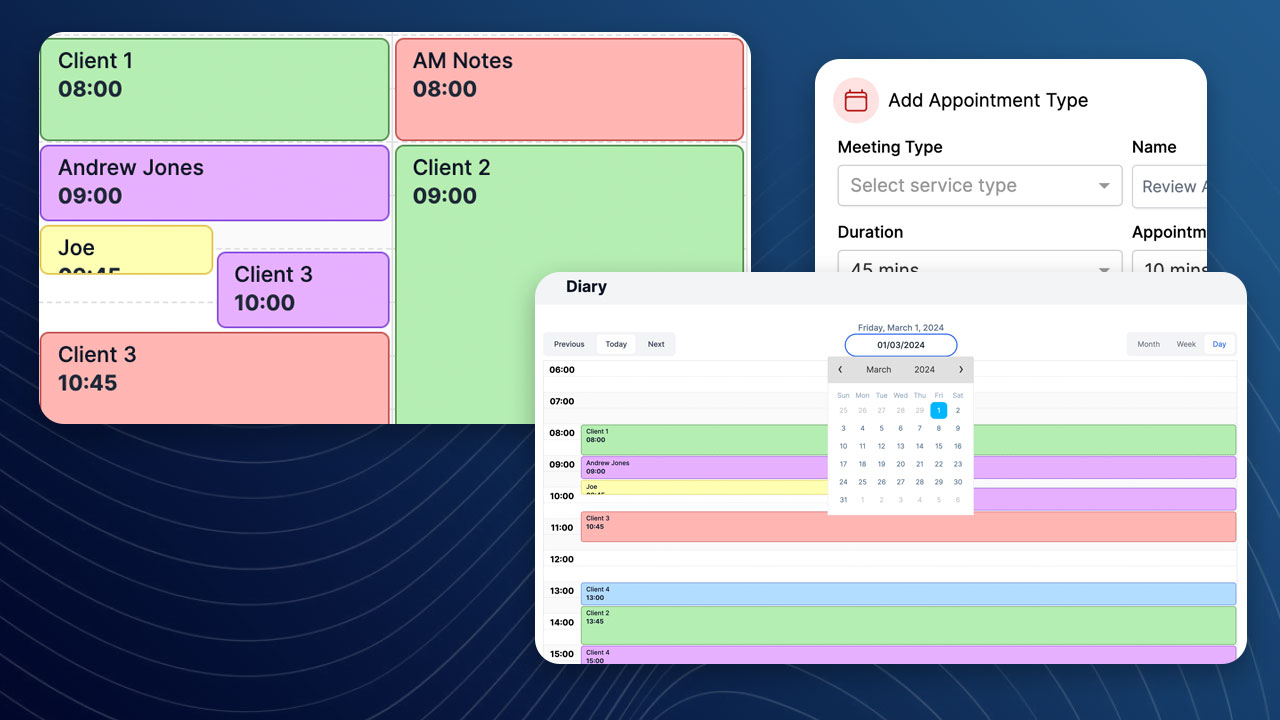Open the large Client 1 08:00 appointment
This screenshot has height=720, width=1280.
coord(214,89)
